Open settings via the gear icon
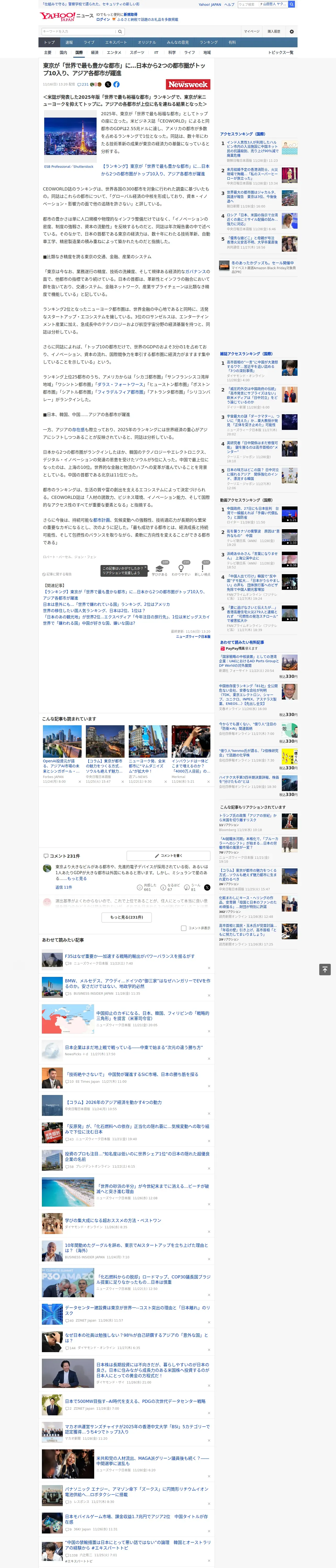Image resolution: width=336 pixels, height=1568 pixels. [291, 32]
